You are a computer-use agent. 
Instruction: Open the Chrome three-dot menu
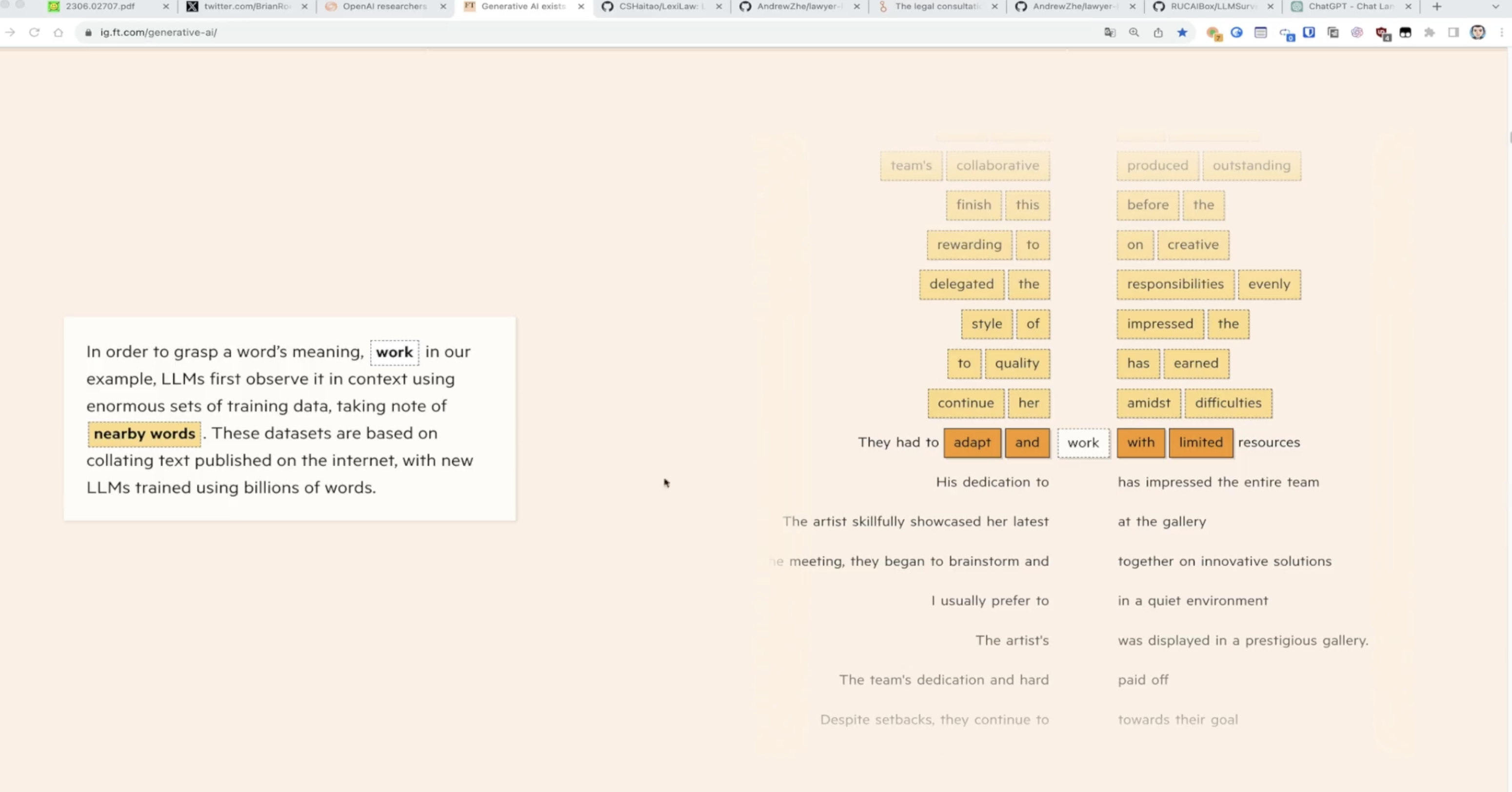[1502, 32]
